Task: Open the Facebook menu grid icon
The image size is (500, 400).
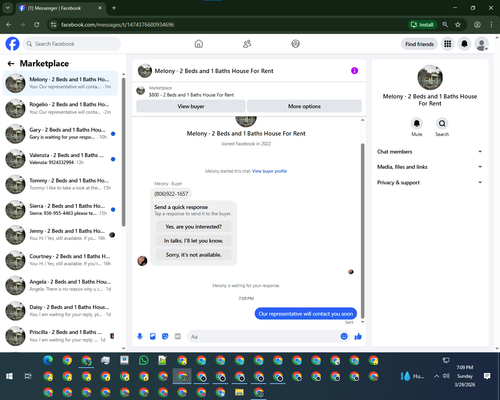Action: [x=448, y=44]
